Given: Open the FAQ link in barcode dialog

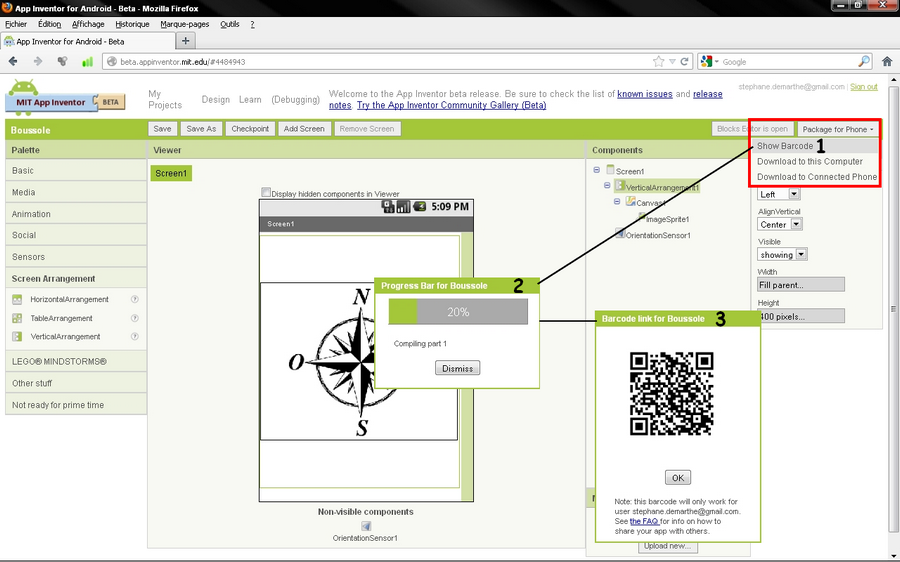Looking at the screenshot, I should (x=644, y=521).
